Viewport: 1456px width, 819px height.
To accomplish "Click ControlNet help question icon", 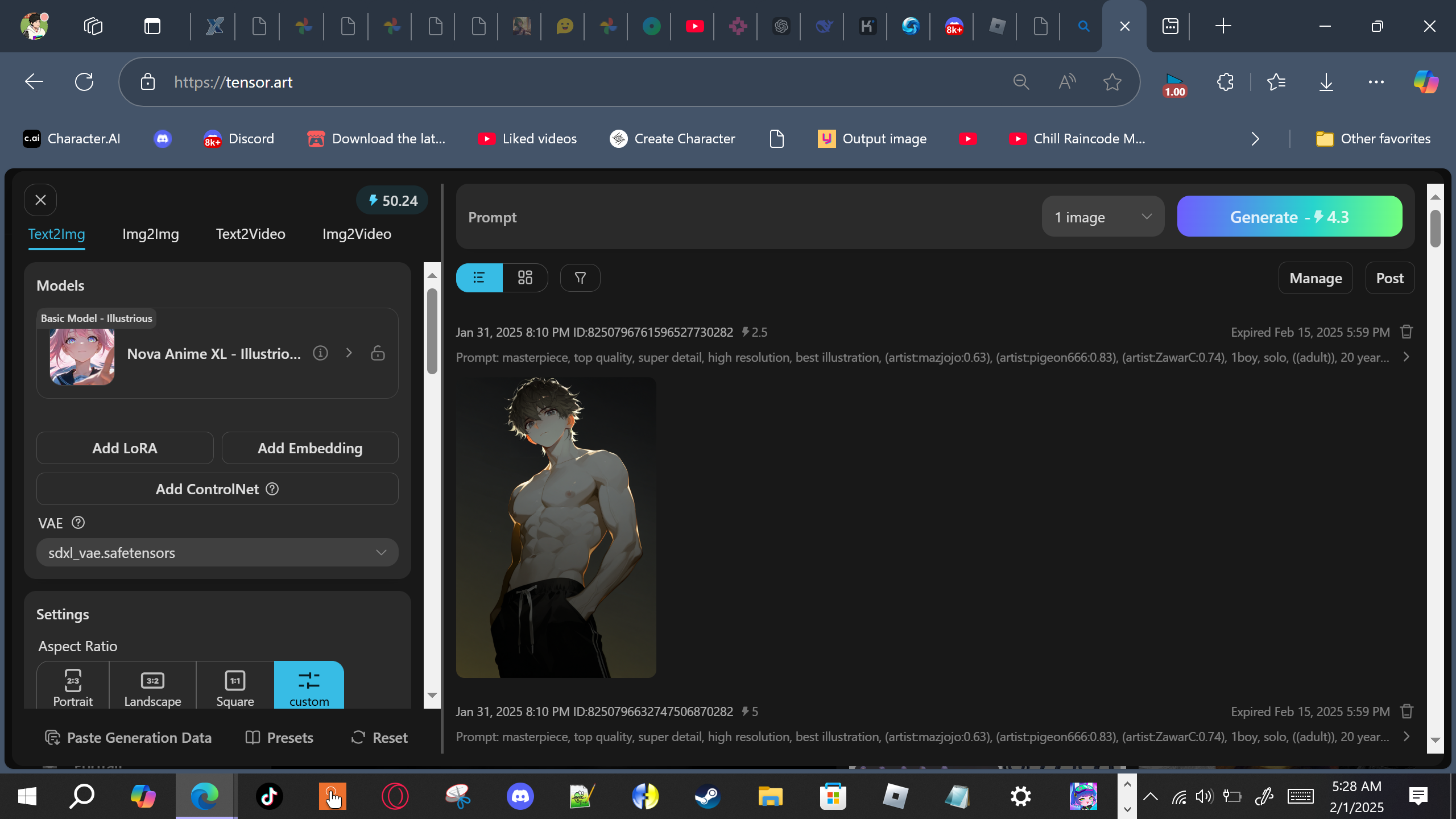I will click(x=272, y=489).
